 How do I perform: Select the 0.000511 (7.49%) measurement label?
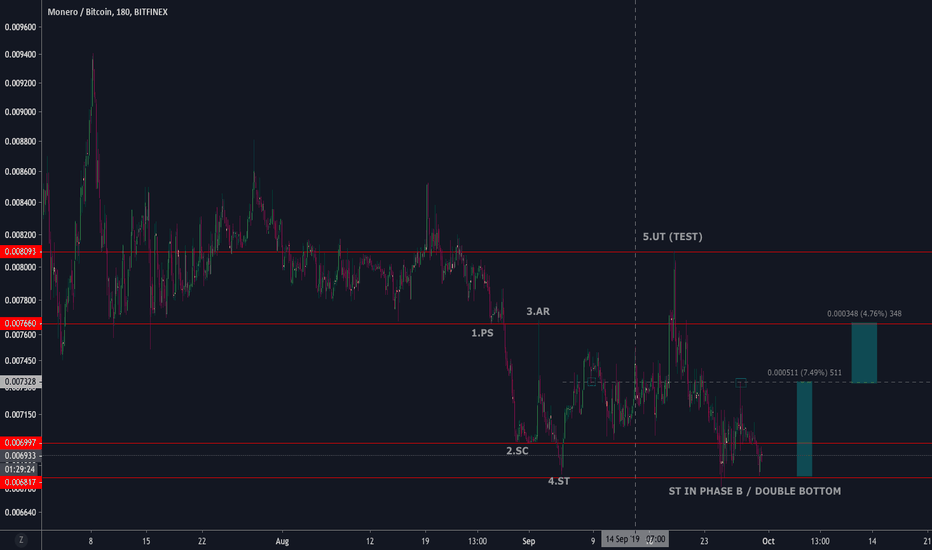[804, 373]
